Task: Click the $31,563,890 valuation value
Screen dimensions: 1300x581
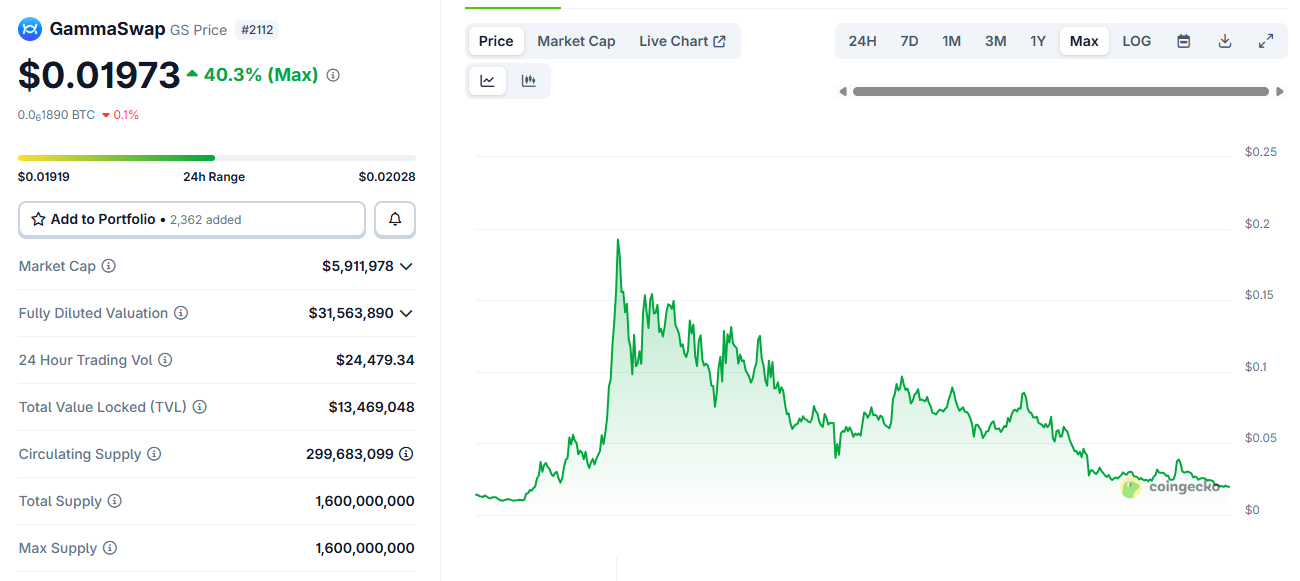Action: point(351,313)
